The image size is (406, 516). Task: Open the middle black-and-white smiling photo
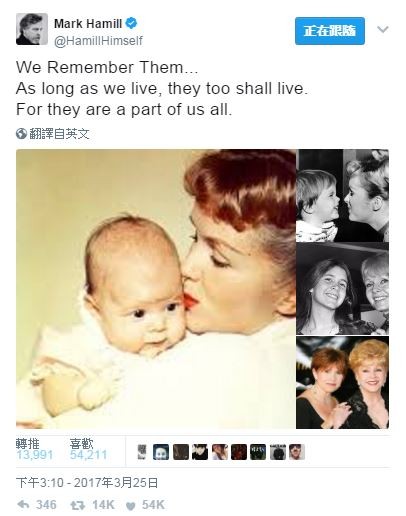tap(342, 289)
